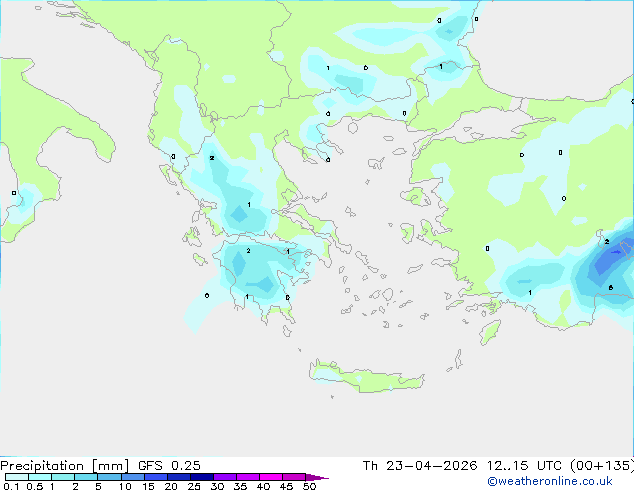Click the '(00+135)' forecast offset text
The width and height of the screenshot is (634, 490).
click(x=602, y=466)
